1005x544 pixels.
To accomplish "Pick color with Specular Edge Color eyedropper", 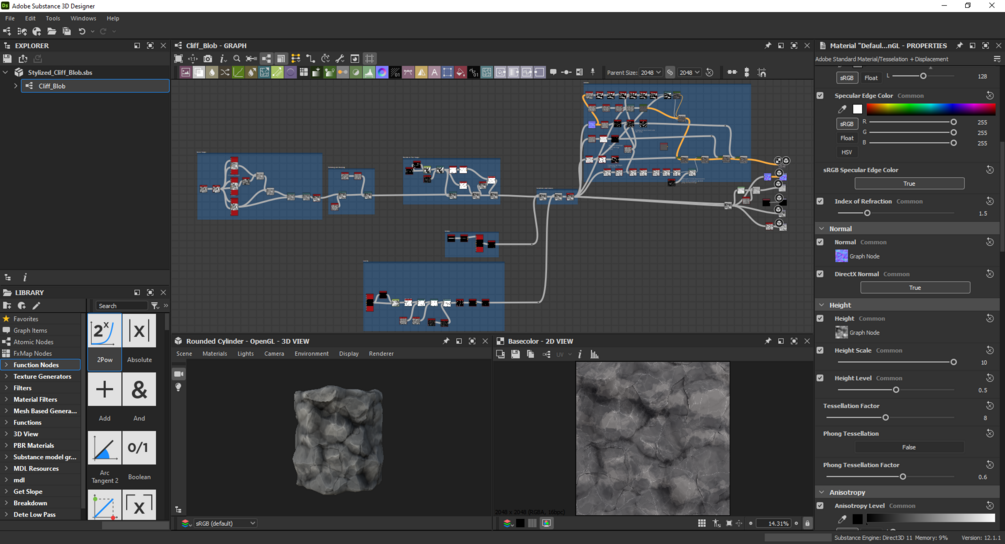I will click(x=842, y=109).
